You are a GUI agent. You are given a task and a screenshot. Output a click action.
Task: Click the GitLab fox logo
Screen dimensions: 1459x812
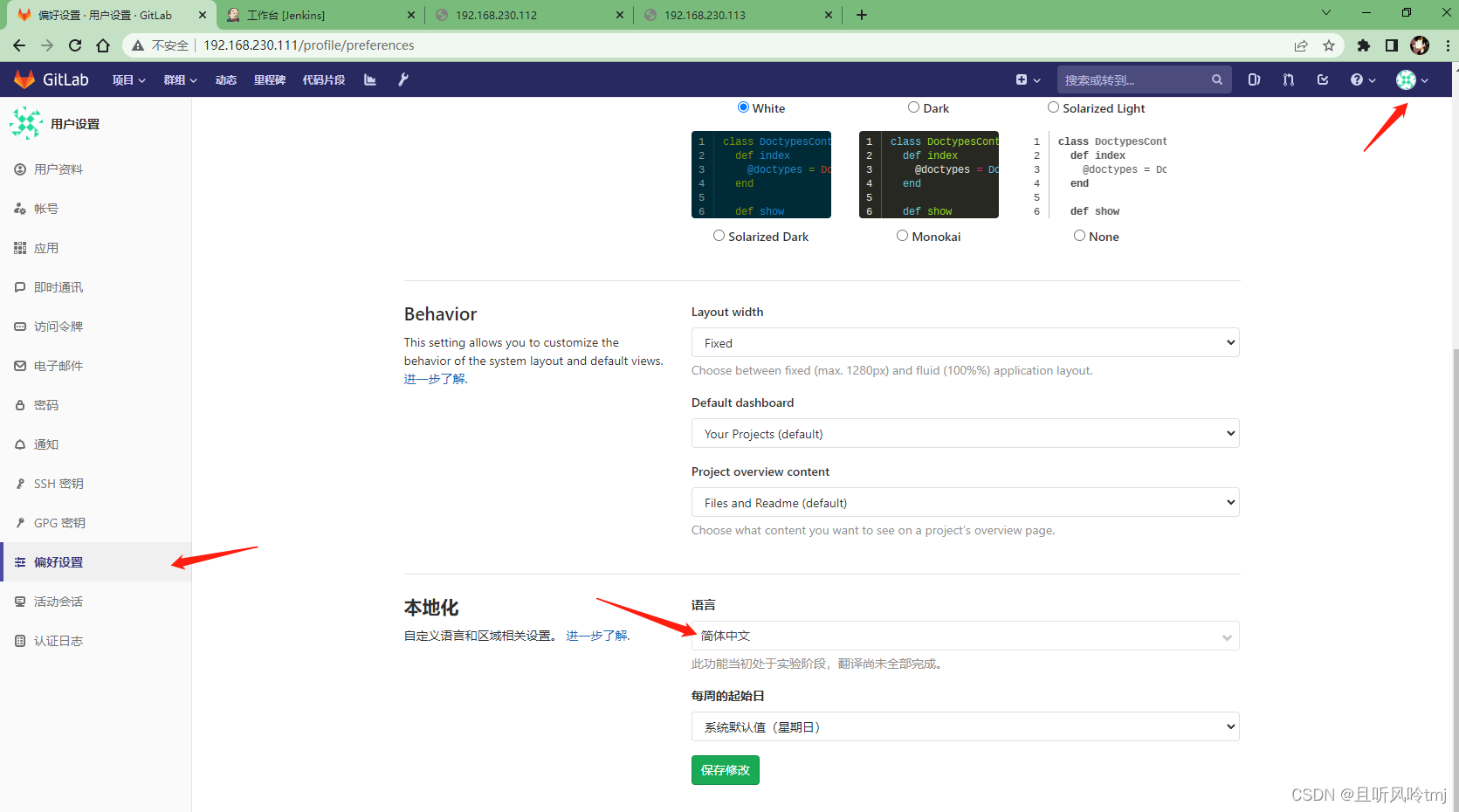point(24,79)
